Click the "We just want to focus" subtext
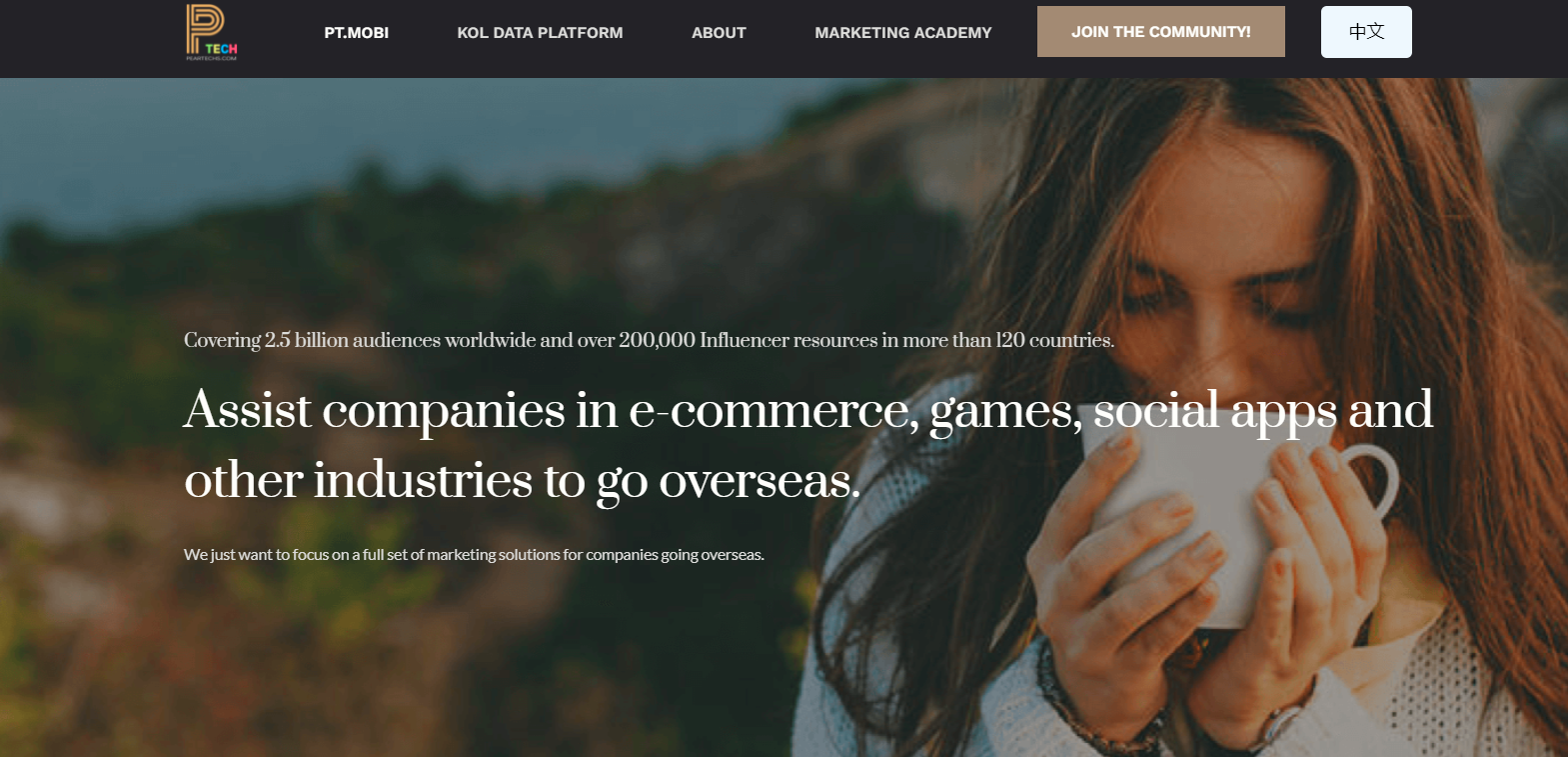Image resolution: width=1568 pixels, height=757 pixels. point(474,554)
